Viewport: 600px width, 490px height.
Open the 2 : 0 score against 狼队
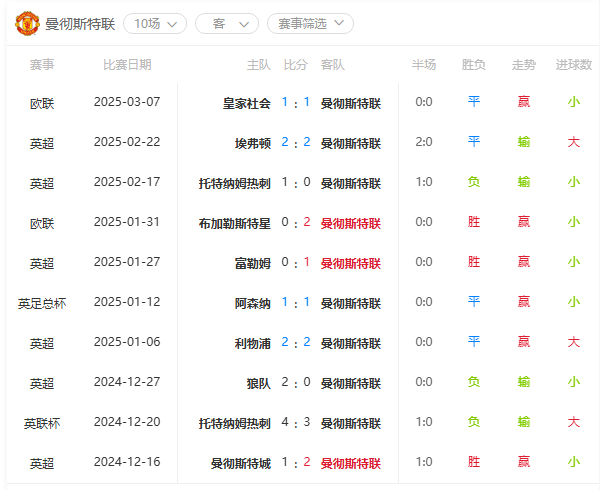tap(296, 382)
